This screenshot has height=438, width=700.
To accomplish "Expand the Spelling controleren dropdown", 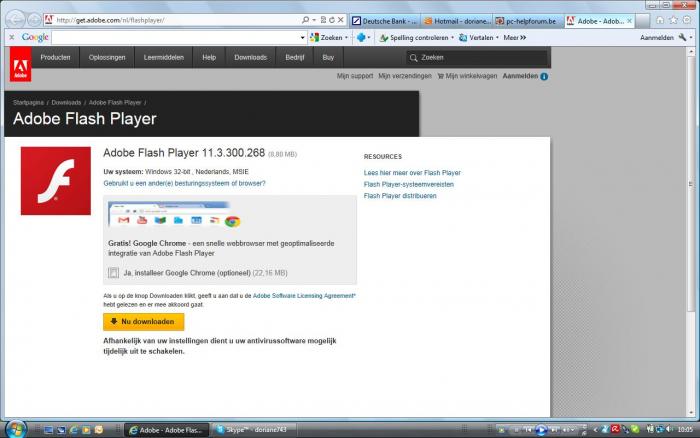I will click(452, 38).
